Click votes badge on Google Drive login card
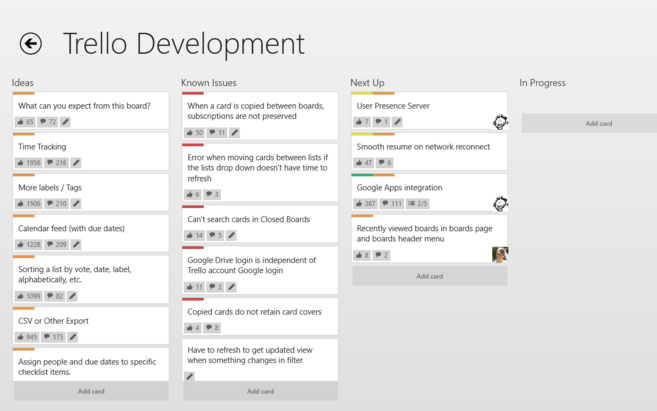 pos(194,287)
